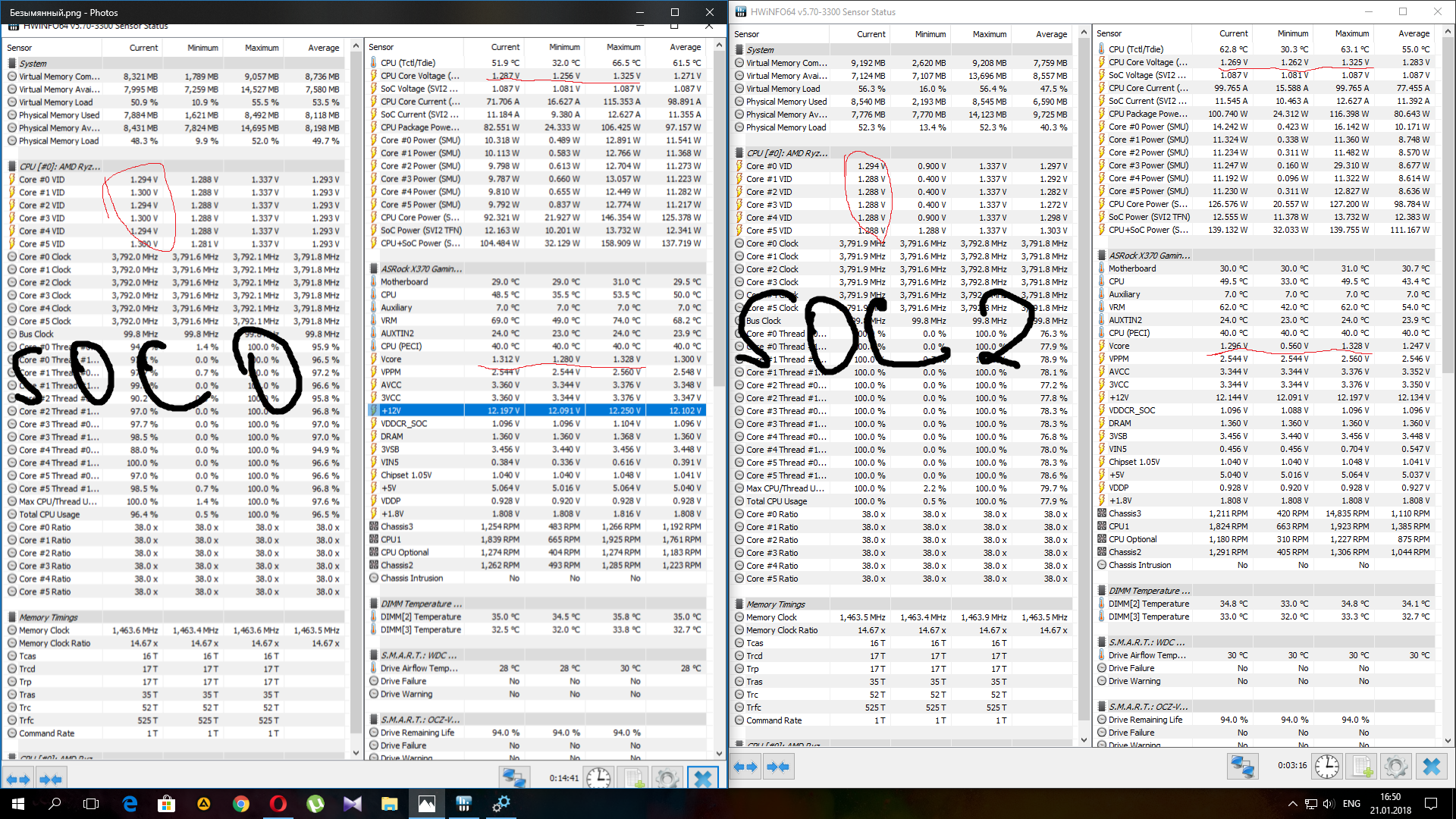The image size is (1456, 819).
Task: Open Visual Studio from the taskbar
Action: point(353,803)
